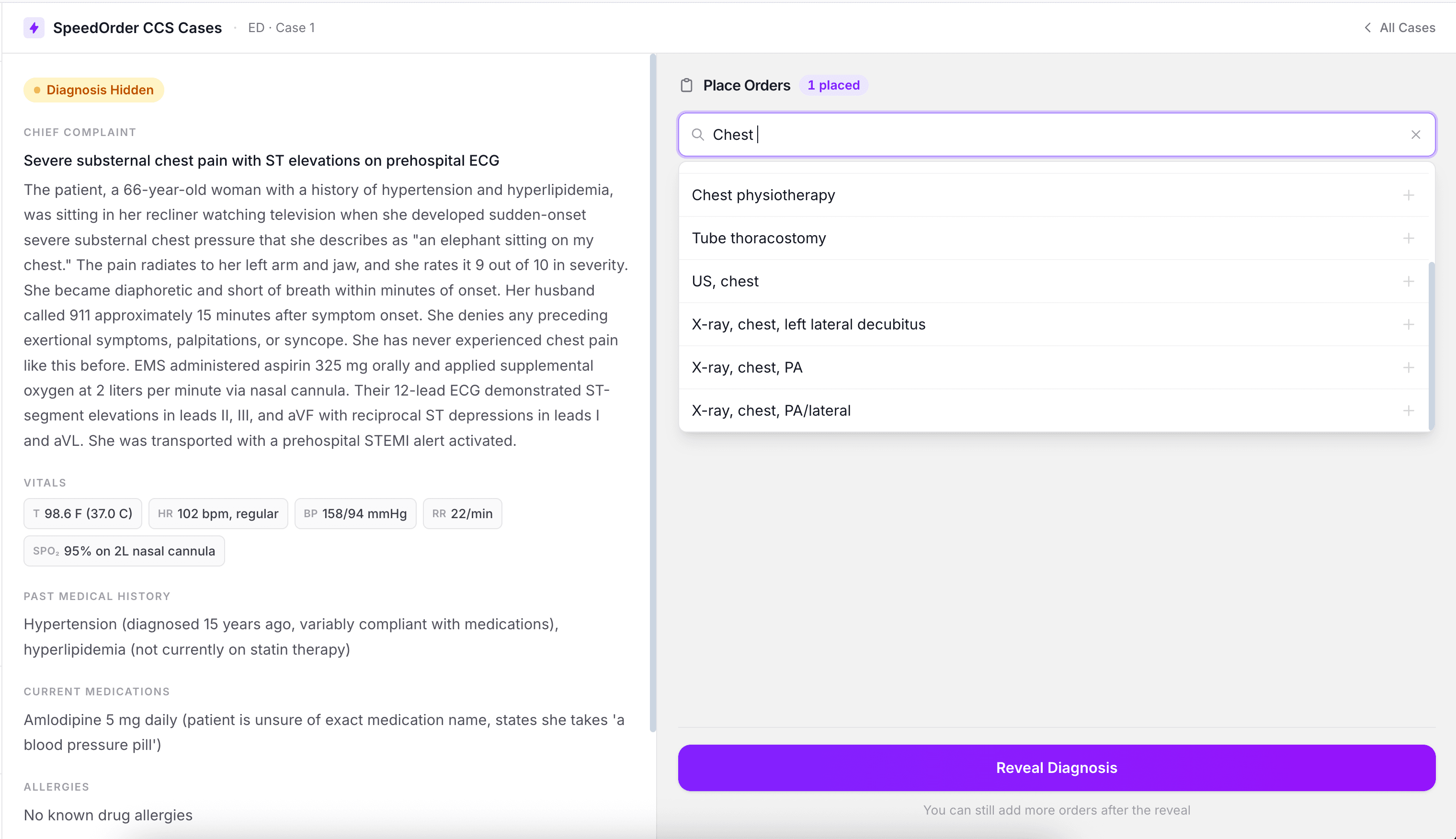Click the Place Orders heading
The width and height of the screenshot is (1456, 839).
pos(746,85)
